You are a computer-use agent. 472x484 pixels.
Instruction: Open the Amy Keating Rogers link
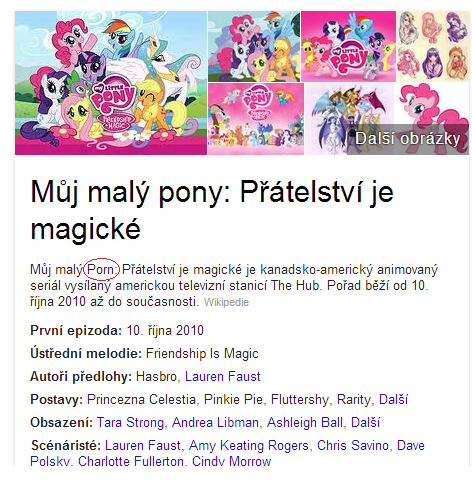tap(249, 446)
